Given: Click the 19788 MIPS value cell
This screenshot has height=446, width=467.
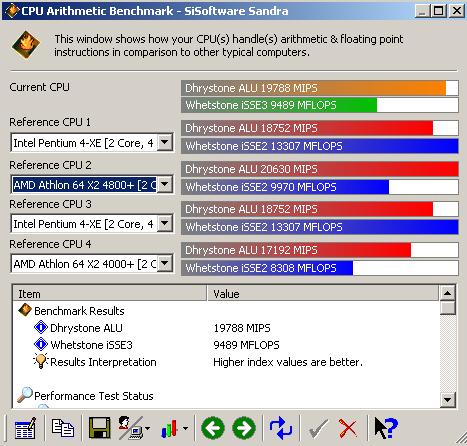Looking at the screenshot, I should pyautogui.click(x=242, y=328).
